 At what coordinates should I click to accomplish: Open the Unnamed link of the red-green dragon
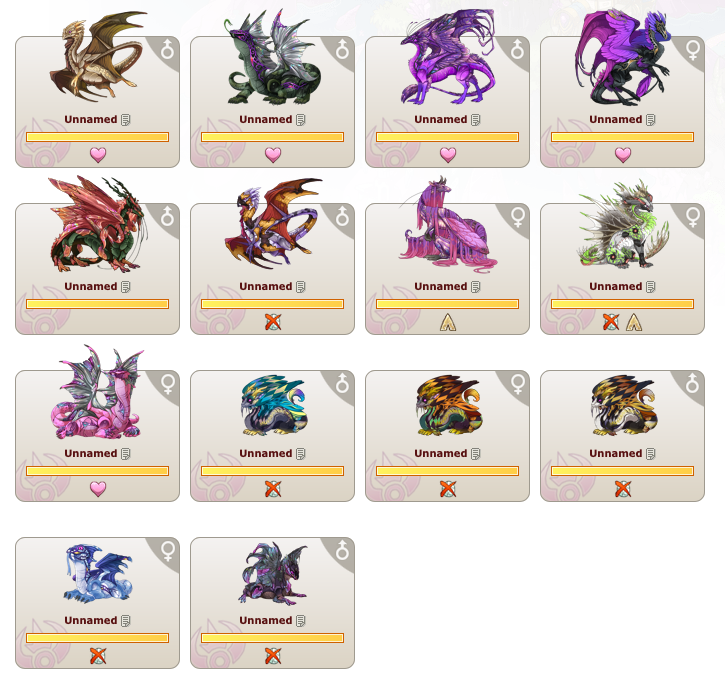pos(91,287)
